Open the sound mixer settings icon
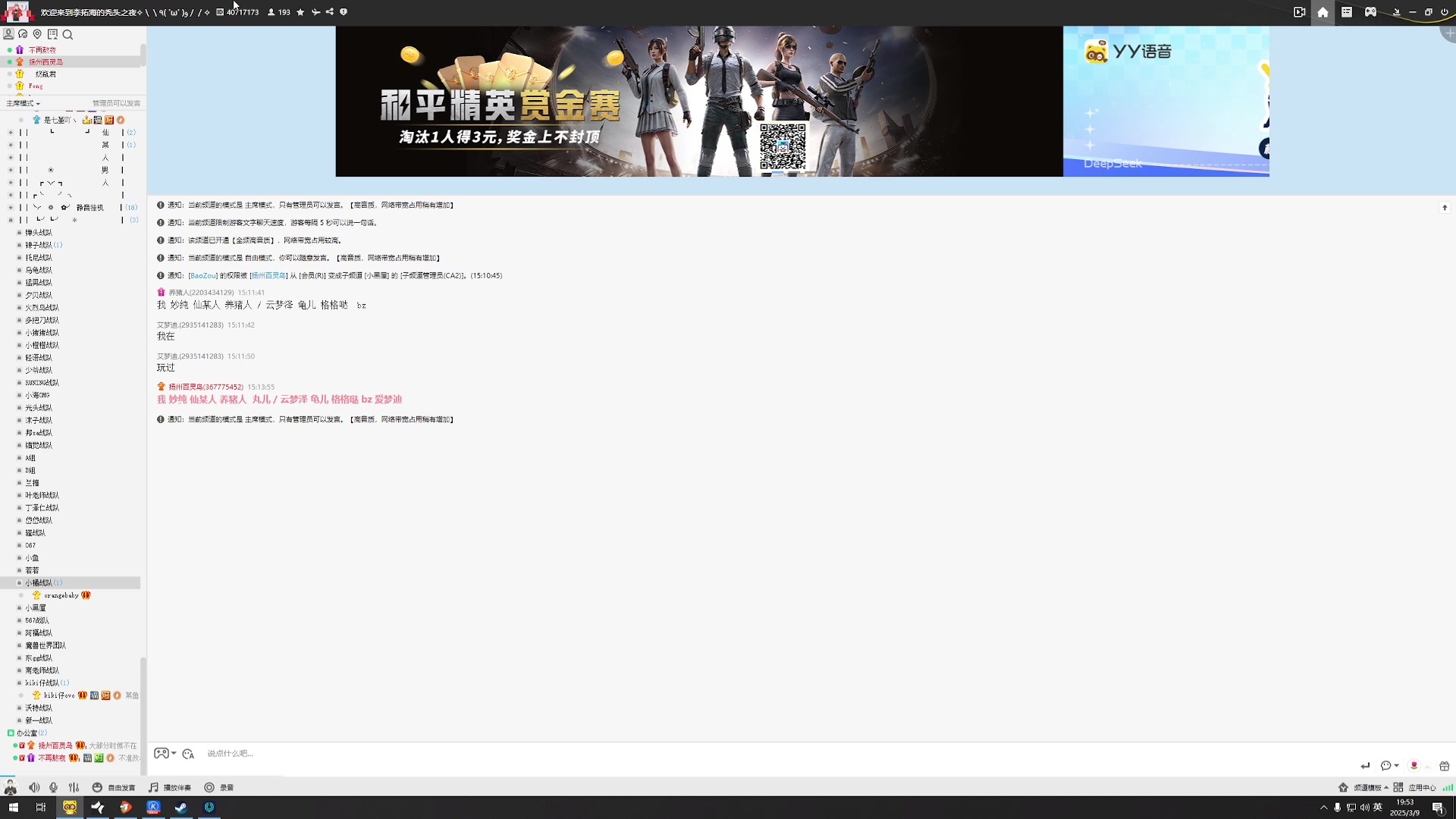This screenshot has height=819, width=1456. pyautogui.click(x=74, y=787)
